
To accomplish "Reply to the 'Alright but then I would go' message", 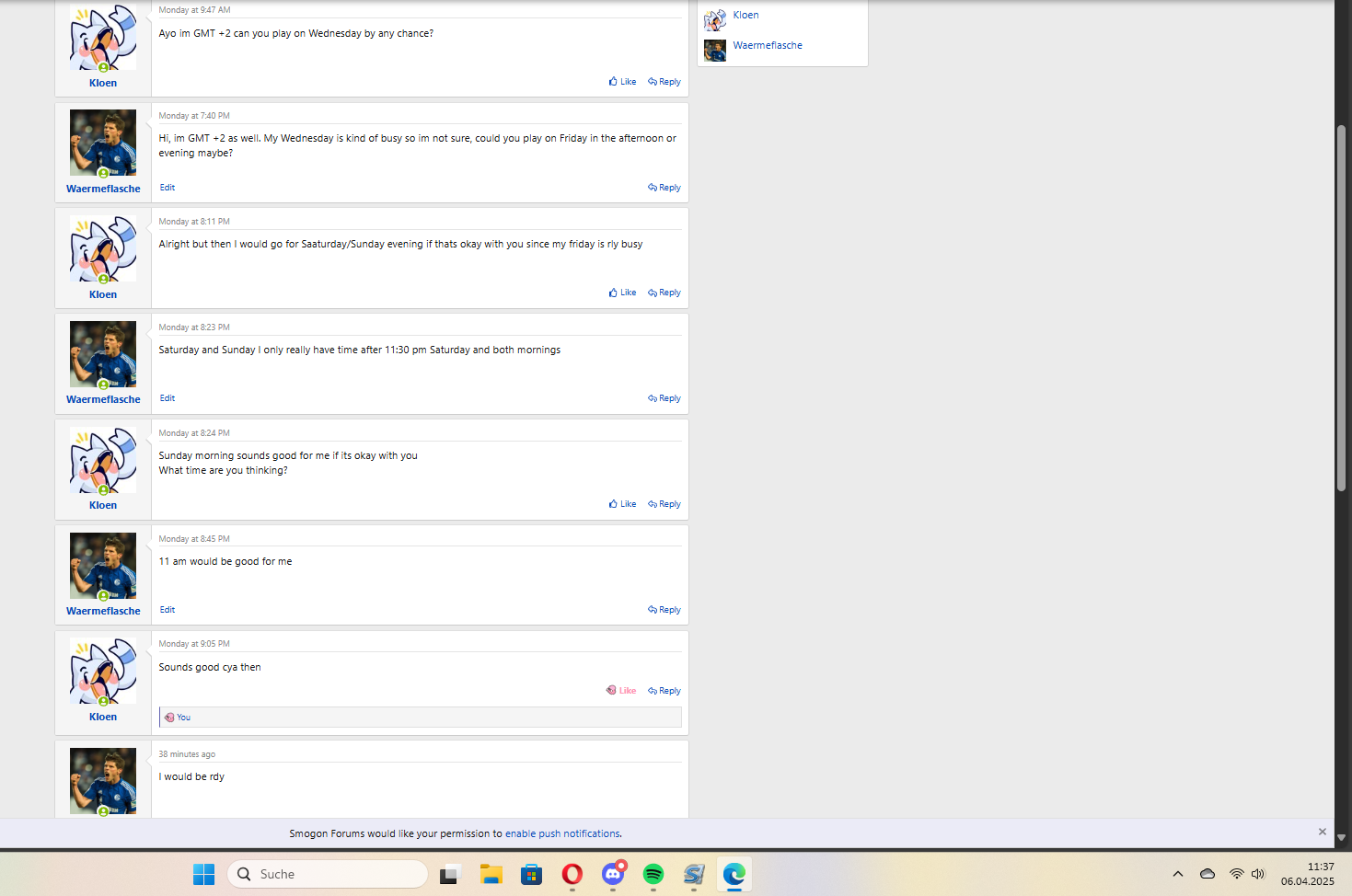I will (x=664, y=293).
